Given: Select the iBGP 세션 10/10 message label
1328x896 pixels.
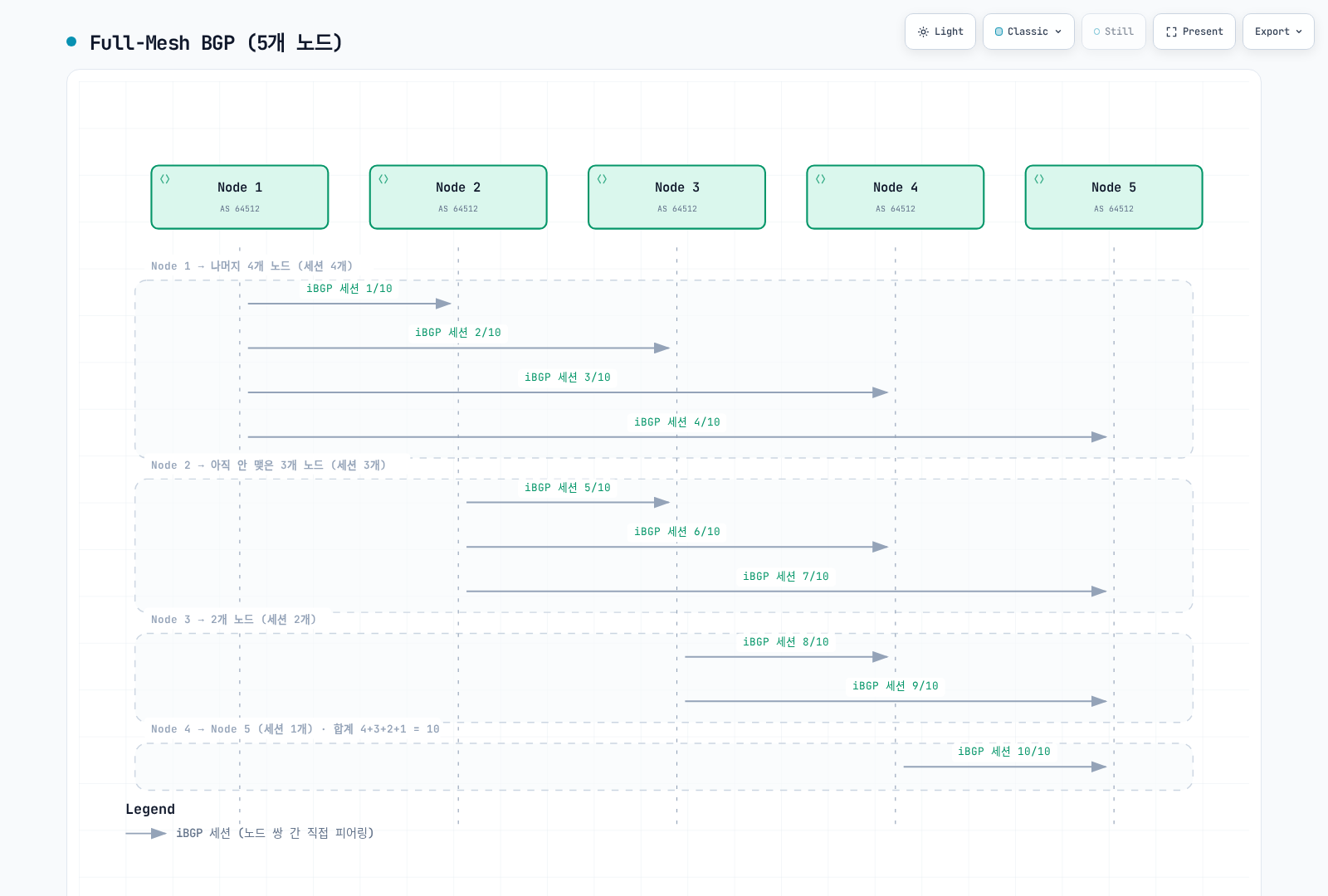Looking at the screenshot, I should 1004,752.
